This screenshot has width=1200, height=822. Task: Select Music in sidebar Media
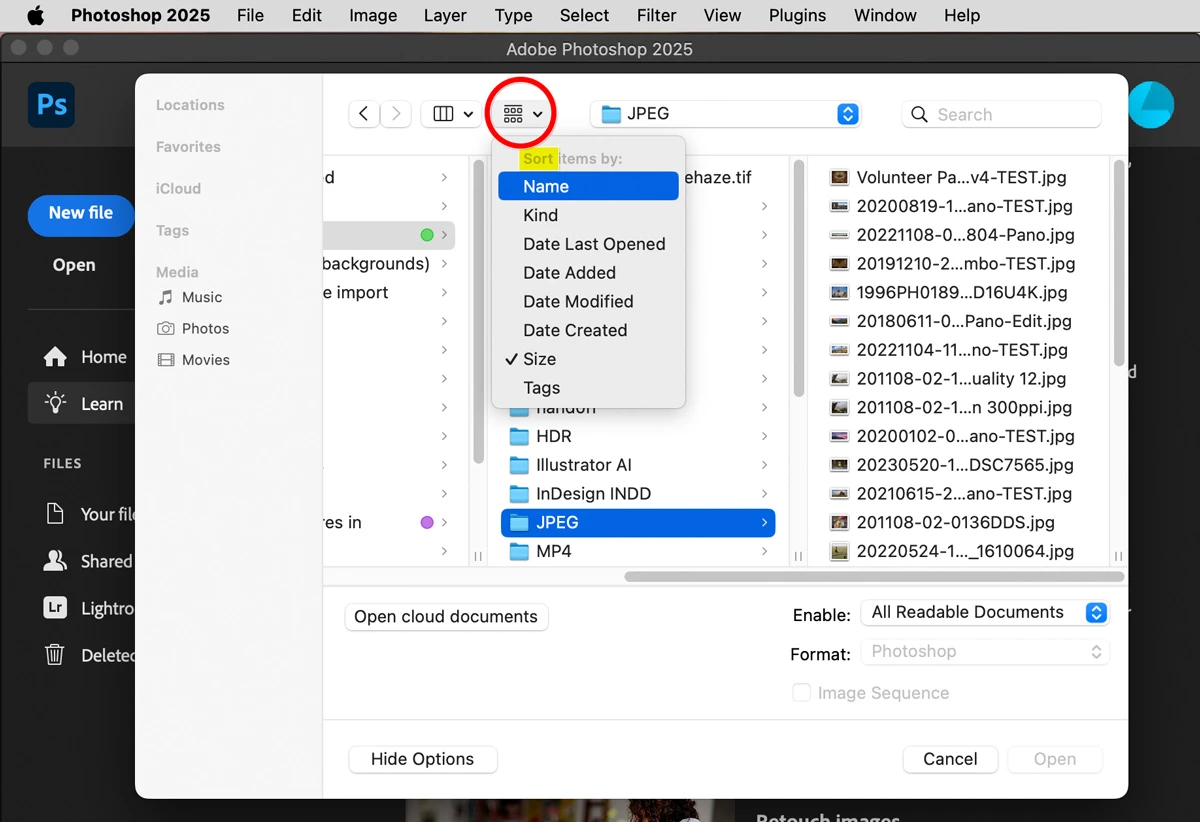[x=190, y=297]
